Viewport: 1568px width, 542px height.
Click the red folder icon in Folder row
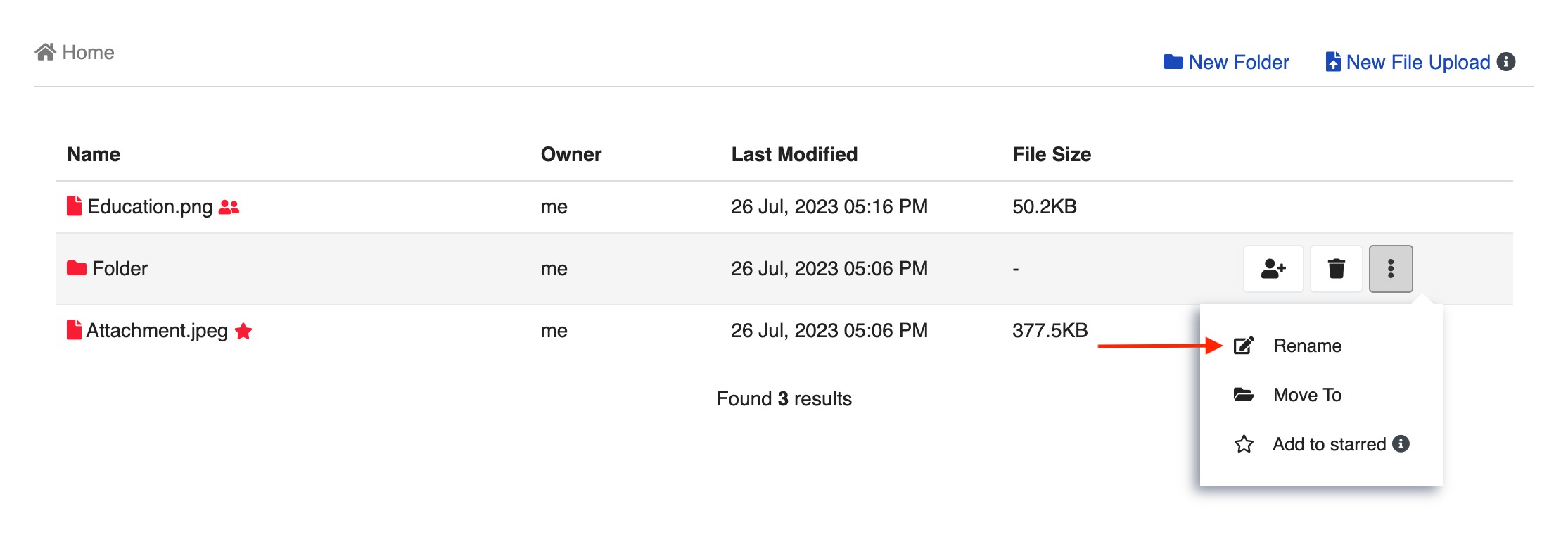point(76,268)
